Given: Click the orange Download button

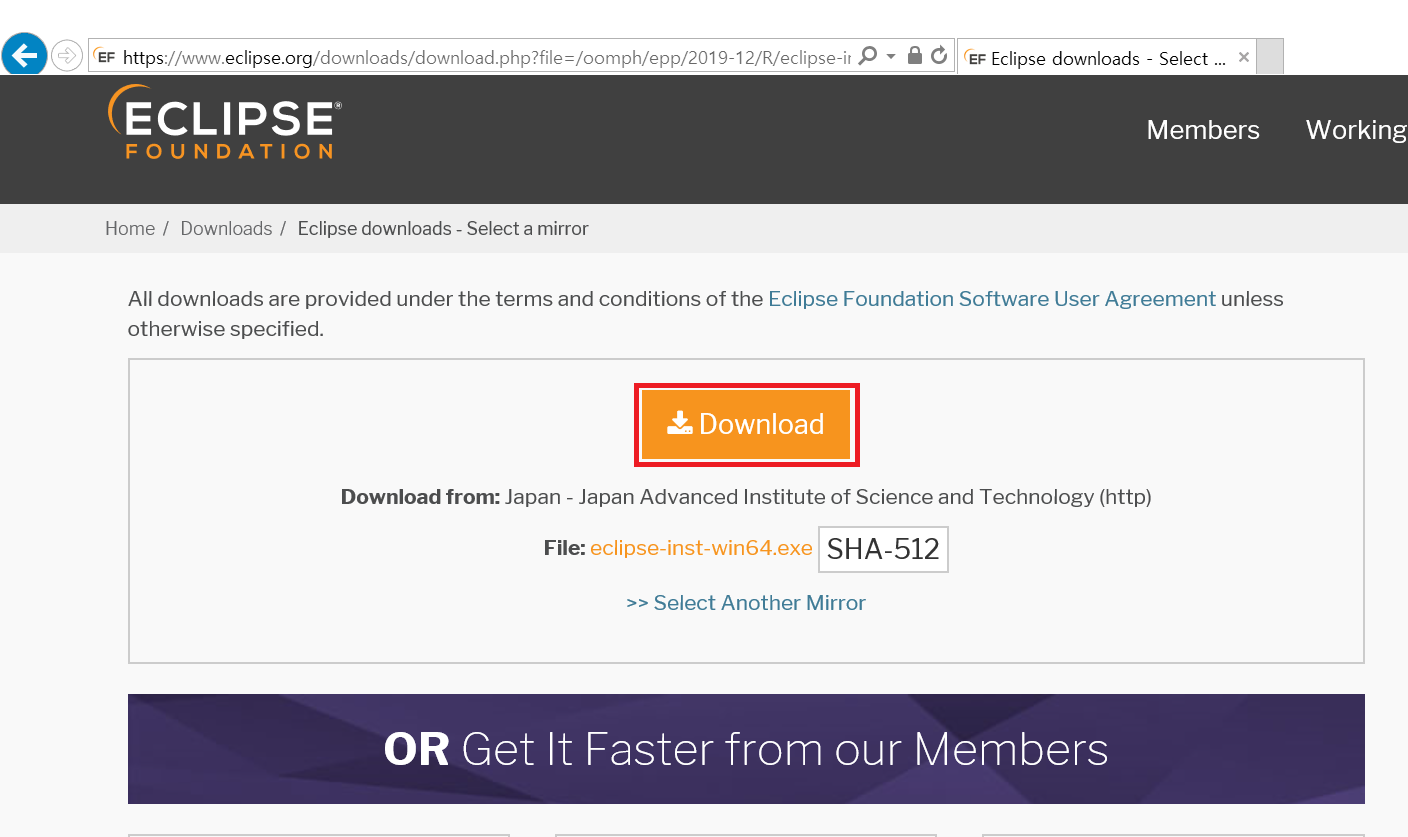Looking at the screenshot, I should (x=746, y=424).
